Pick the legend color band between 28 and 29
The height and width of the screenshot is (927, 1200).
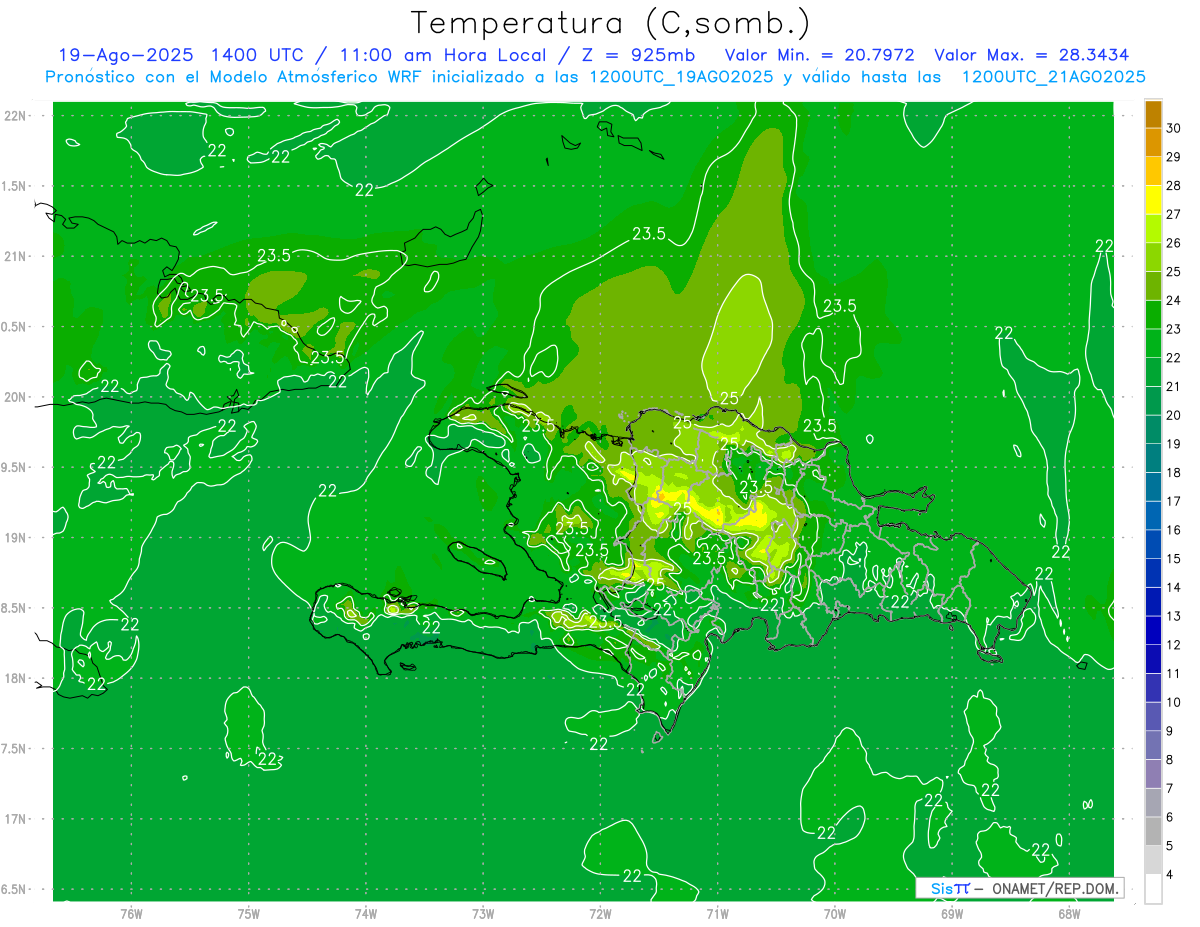click(1153, 172)
